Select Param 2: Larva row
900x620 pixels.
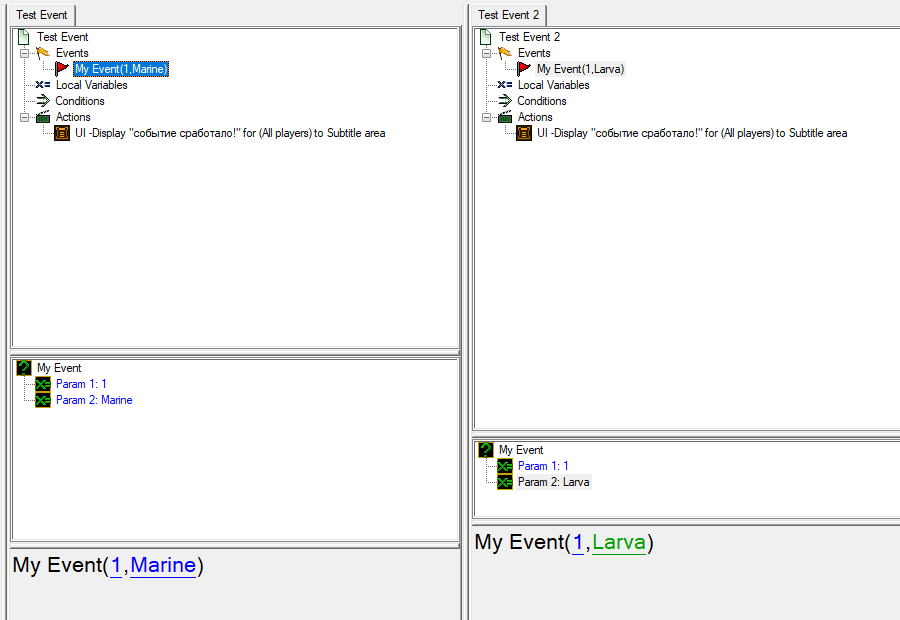coord(554,482)
